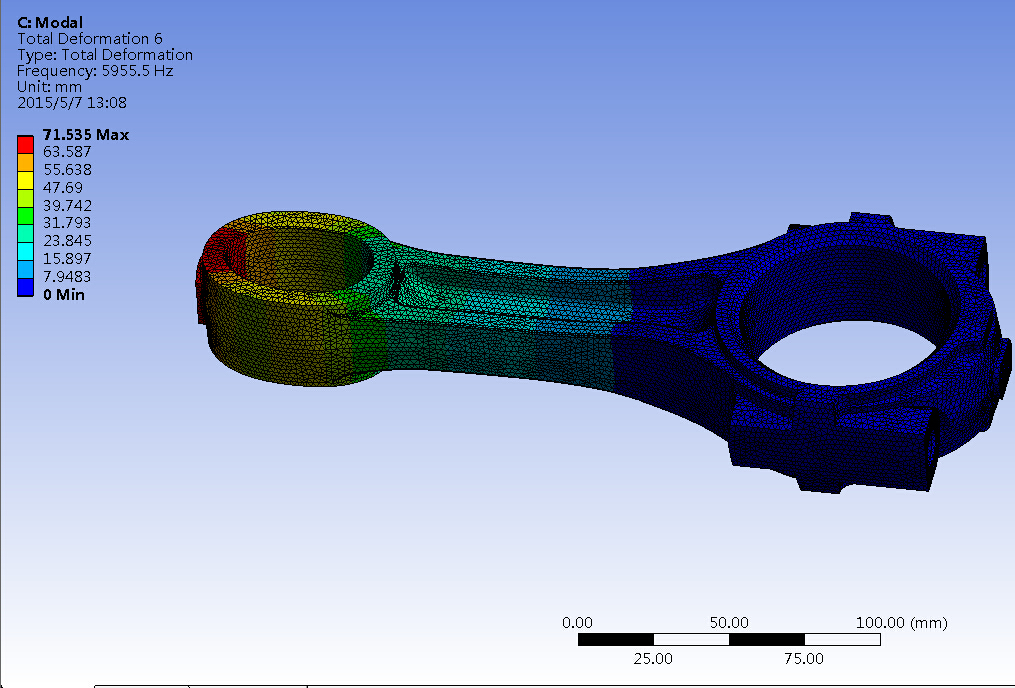Click the "75.00" scale ruler label

(804, 659)
